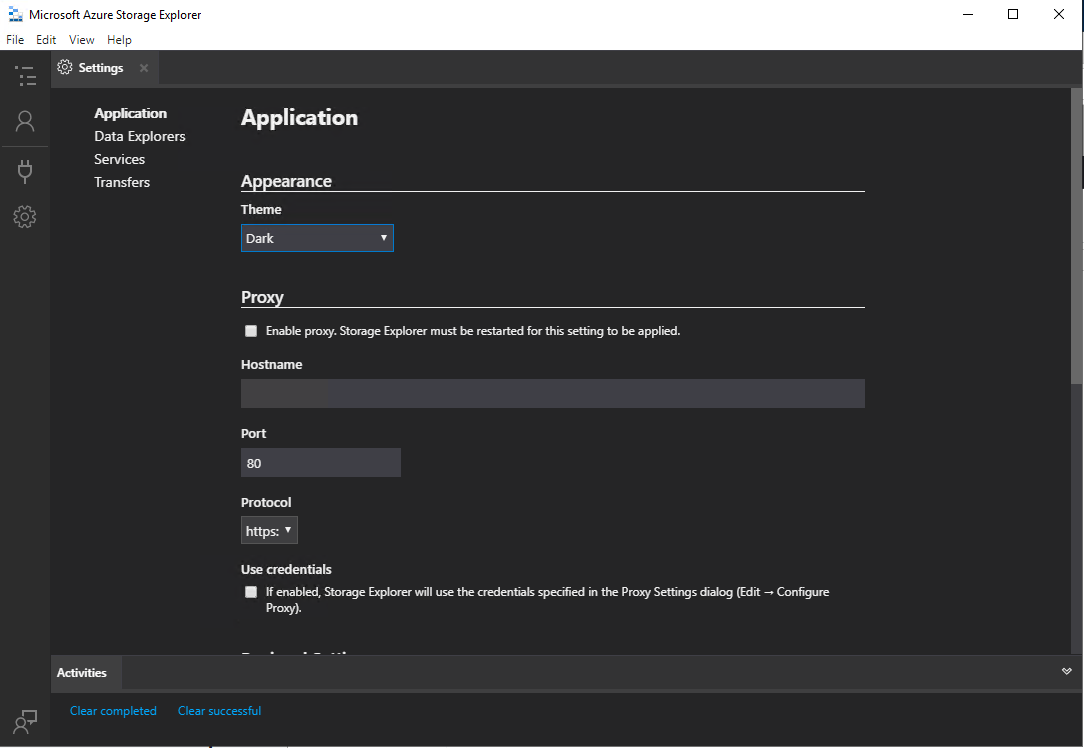Go to Services settings section
This screenshot has height=748, width=1084.
[120, 159]
